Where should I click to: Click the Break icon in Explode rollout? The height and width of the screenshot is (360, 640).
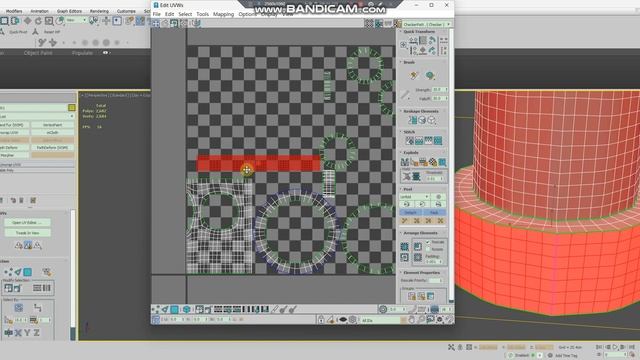404,162
